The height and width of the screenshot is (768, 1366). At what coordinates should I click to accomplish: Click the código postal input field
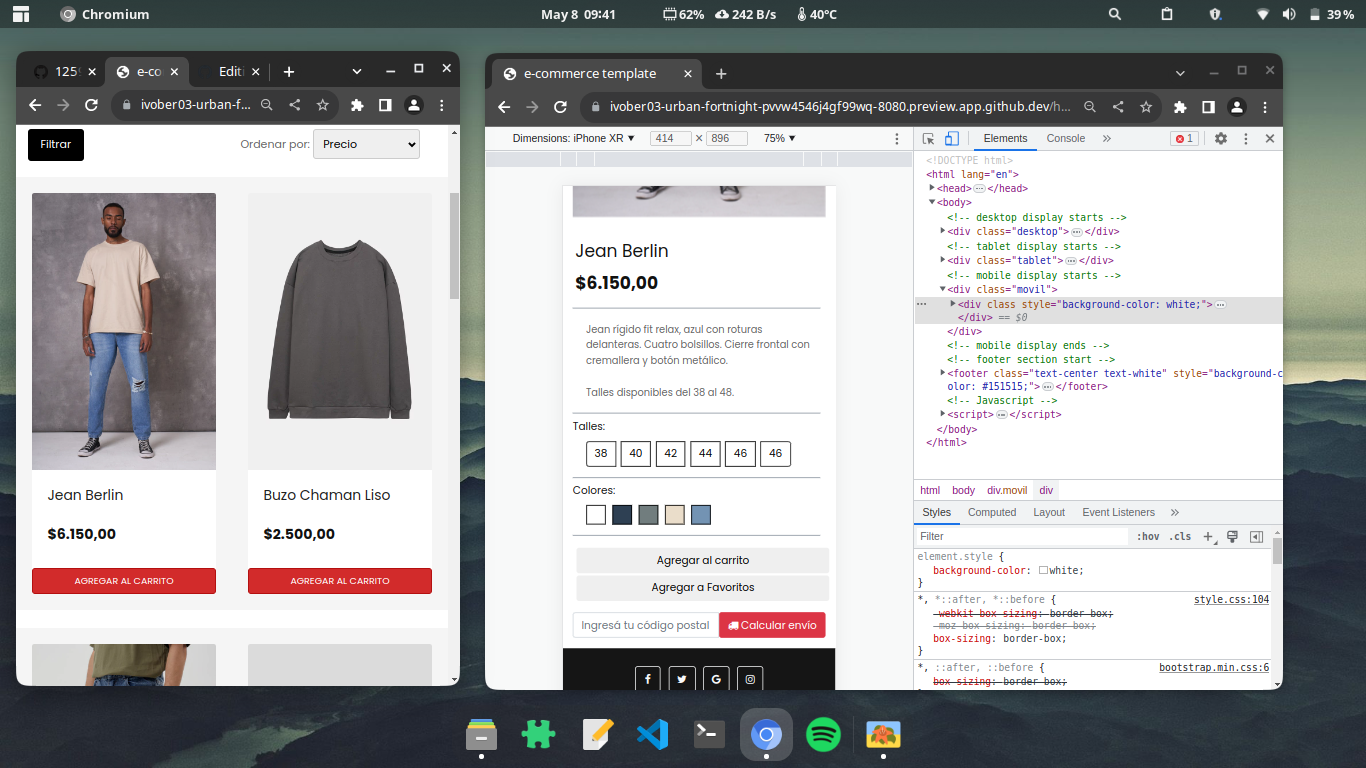(645, 624)
